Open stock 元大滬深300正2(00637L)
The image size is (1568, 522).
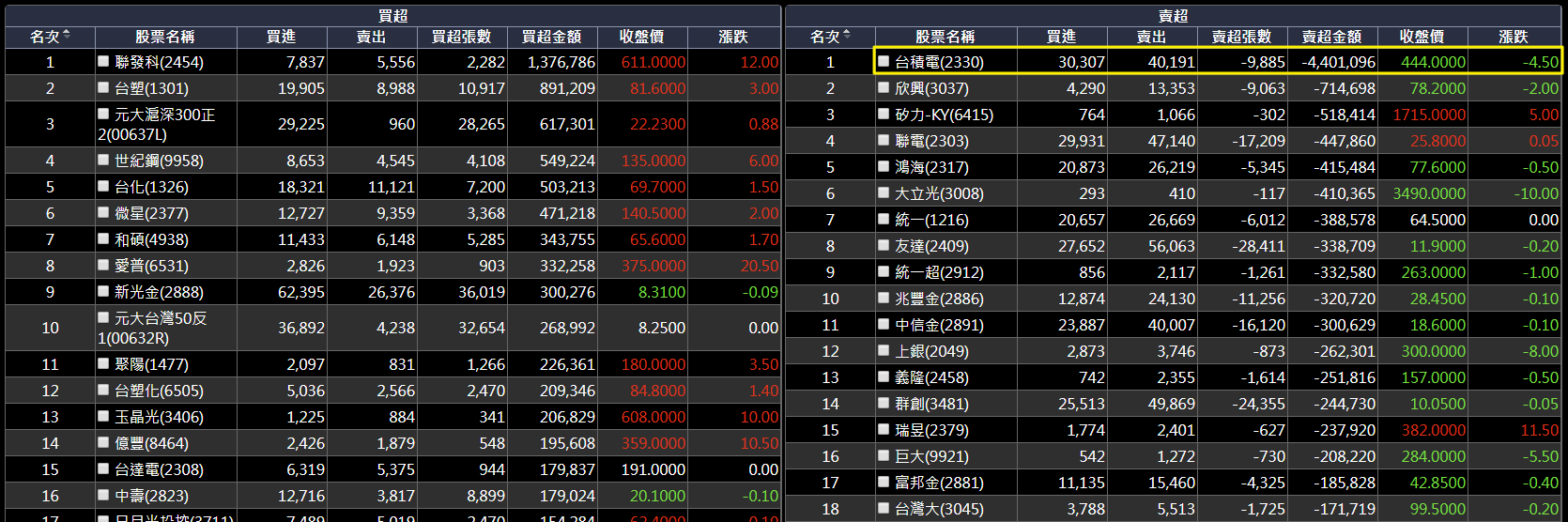pyautogui.click(x=157, y=124)
